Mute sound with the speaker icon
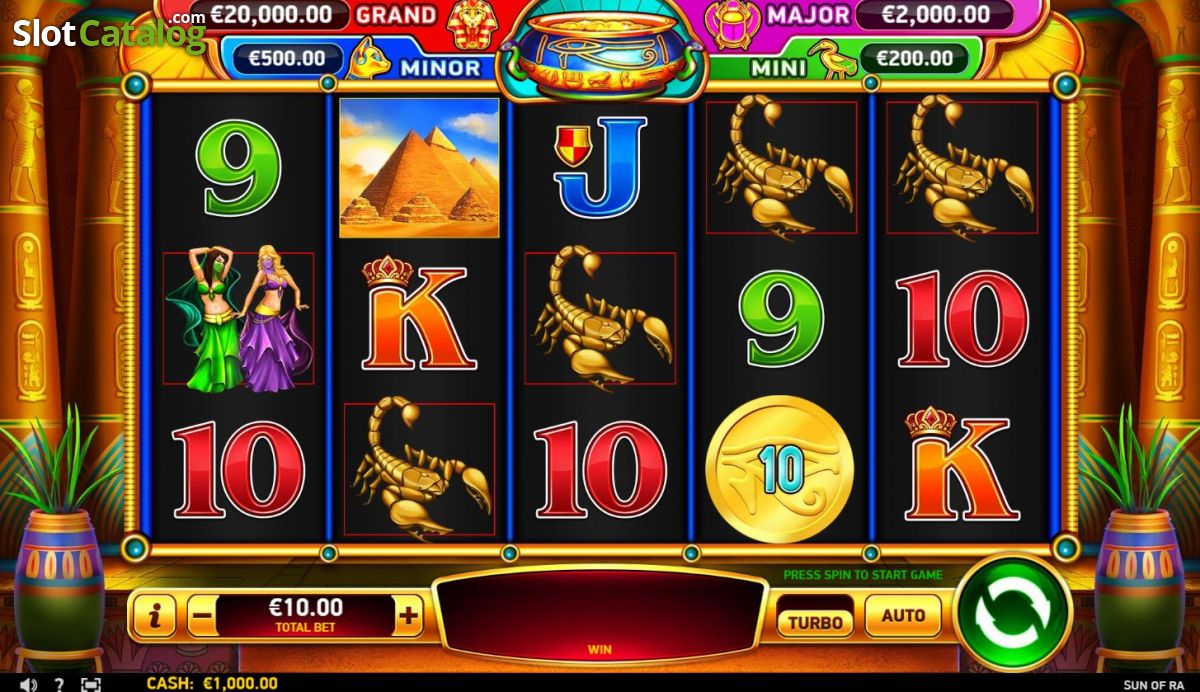 pyautogui.click(x=28, y=684)
